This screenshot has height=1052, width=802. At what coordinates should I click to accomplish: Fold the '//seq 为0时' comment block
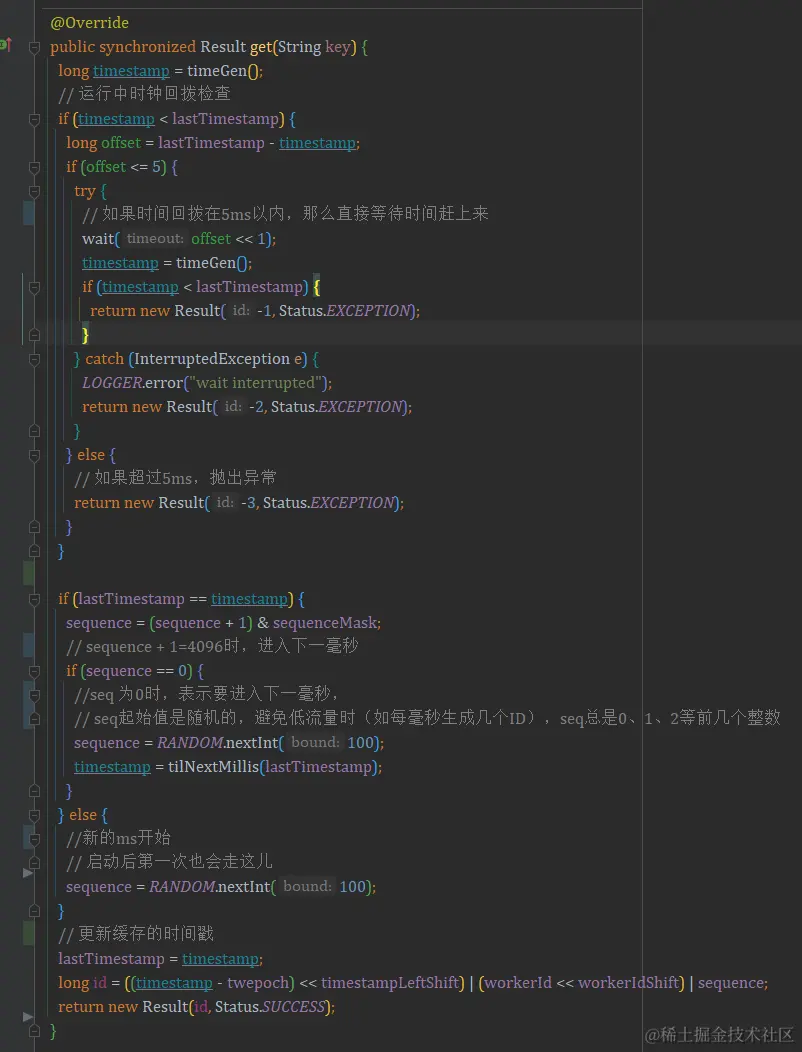pyautogui.click(x=34, y=694)
